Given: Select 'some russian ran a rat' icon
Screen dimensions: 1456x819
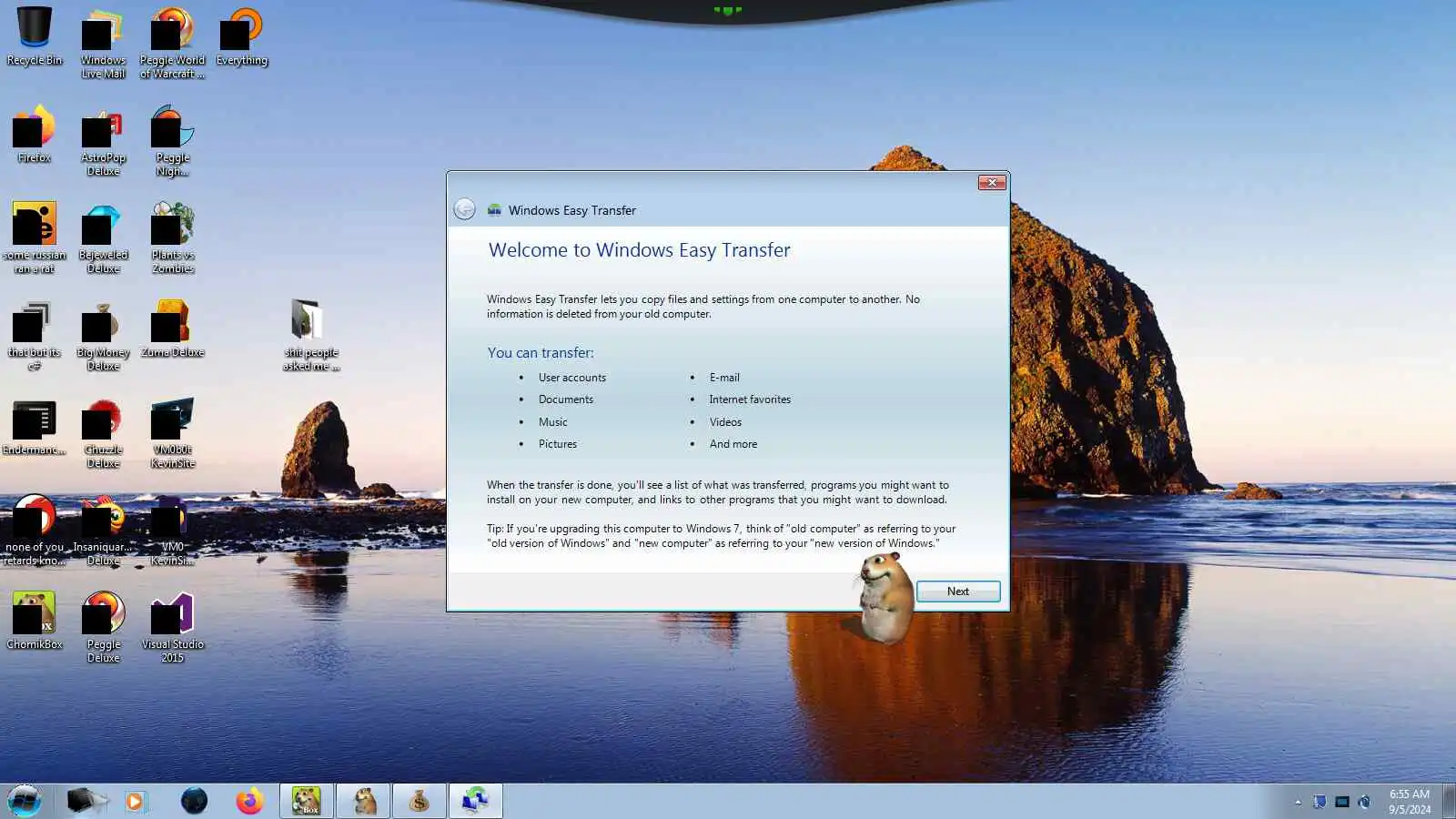Looking at the screenshot, I should coord(35,238).
